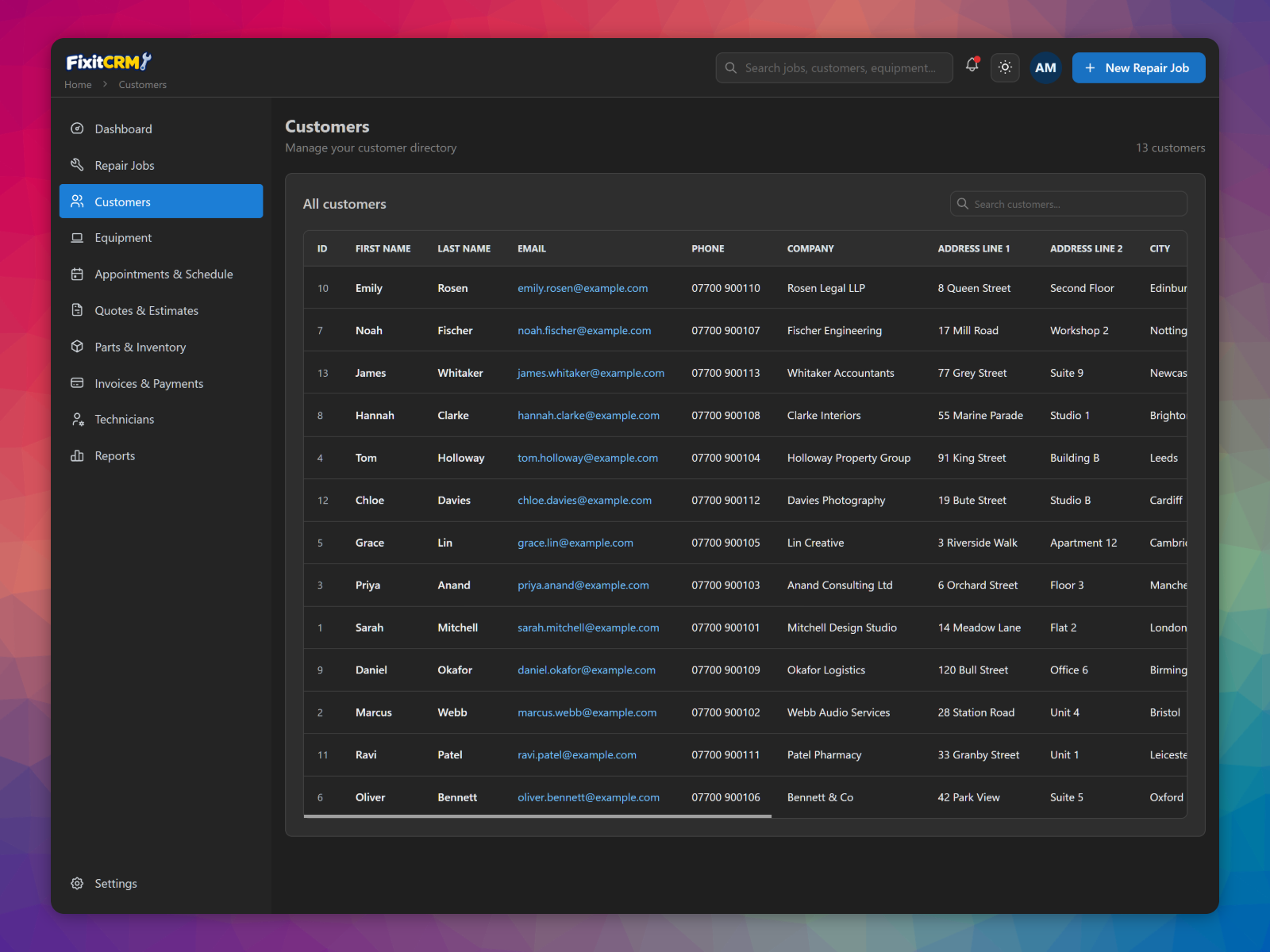Sort by PHONE column header
1270x952 pixels.
click(707, 249)
